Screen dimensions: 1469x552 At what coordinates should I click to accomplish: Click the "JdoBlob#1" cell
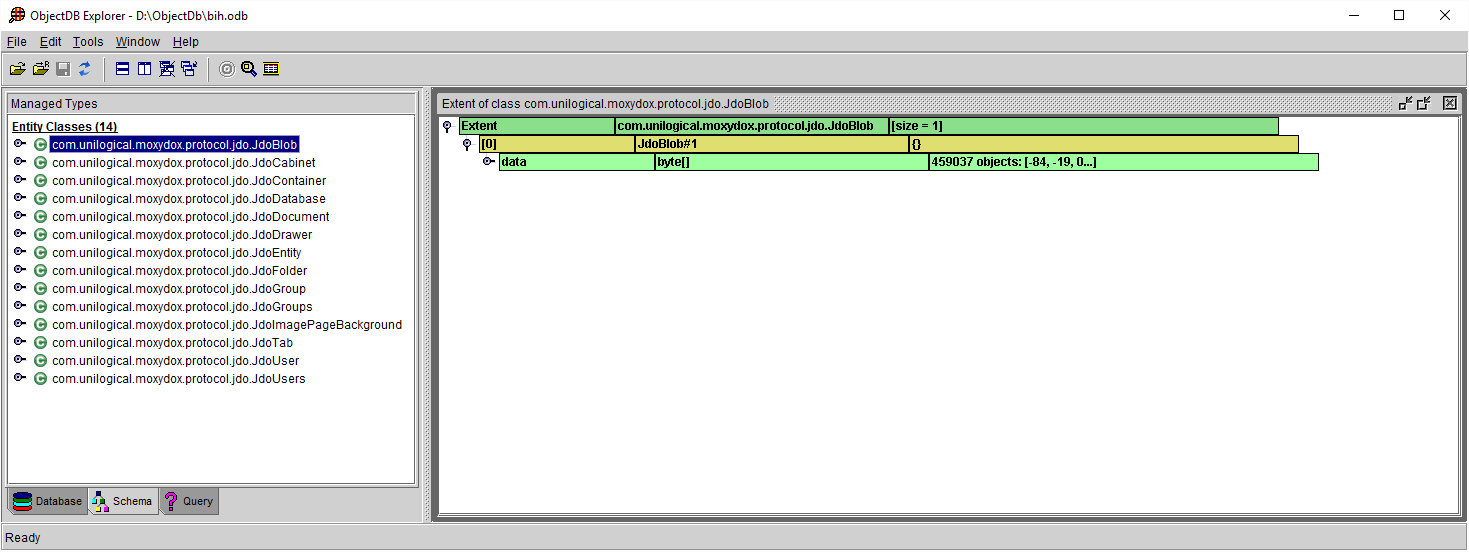771,144
